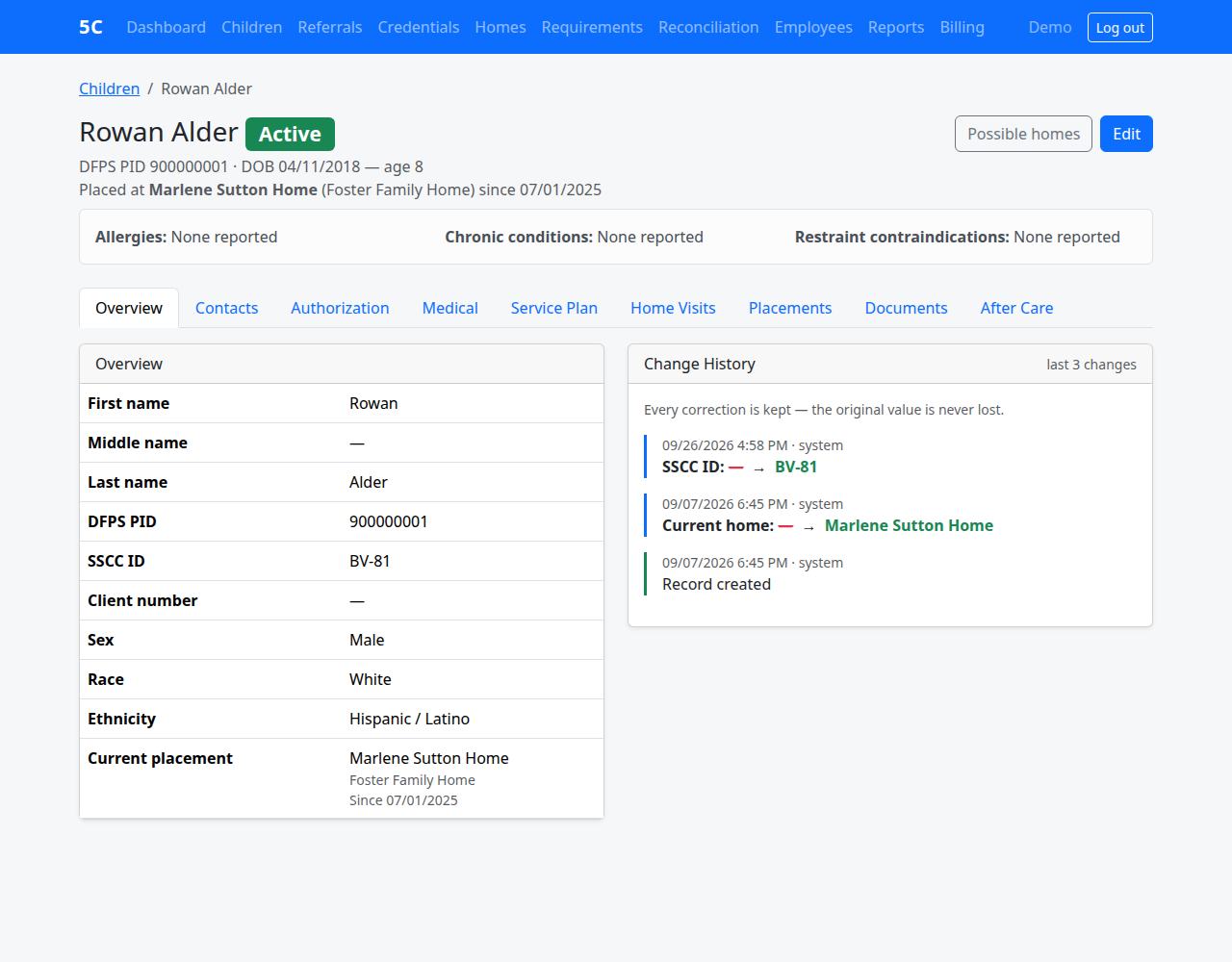1232x962 pixels.
Task: Open the Requirements nav link
Action: click(x=592, y=27)
